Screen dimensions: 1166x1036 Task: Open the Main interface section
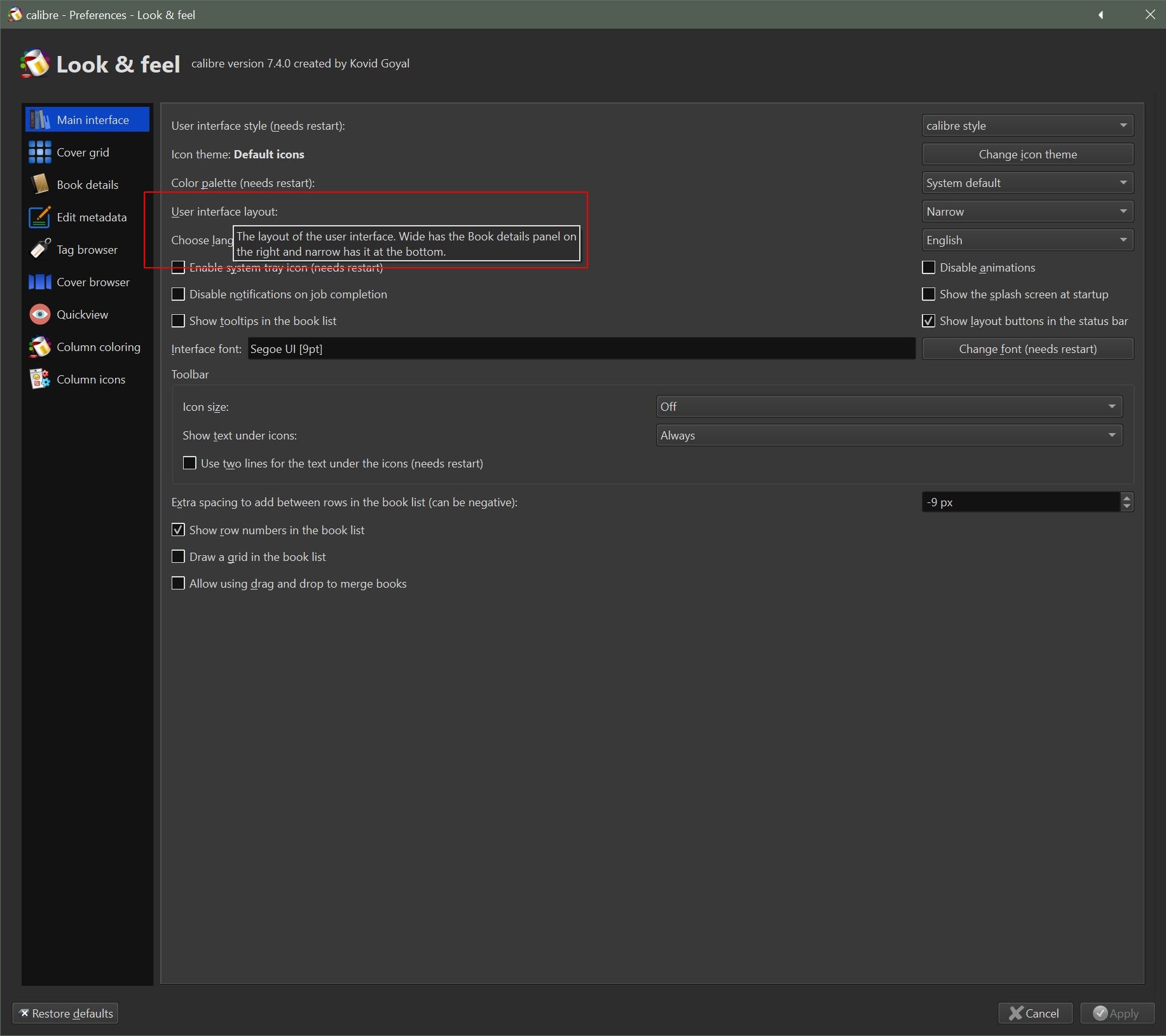(x=87, y=120)
